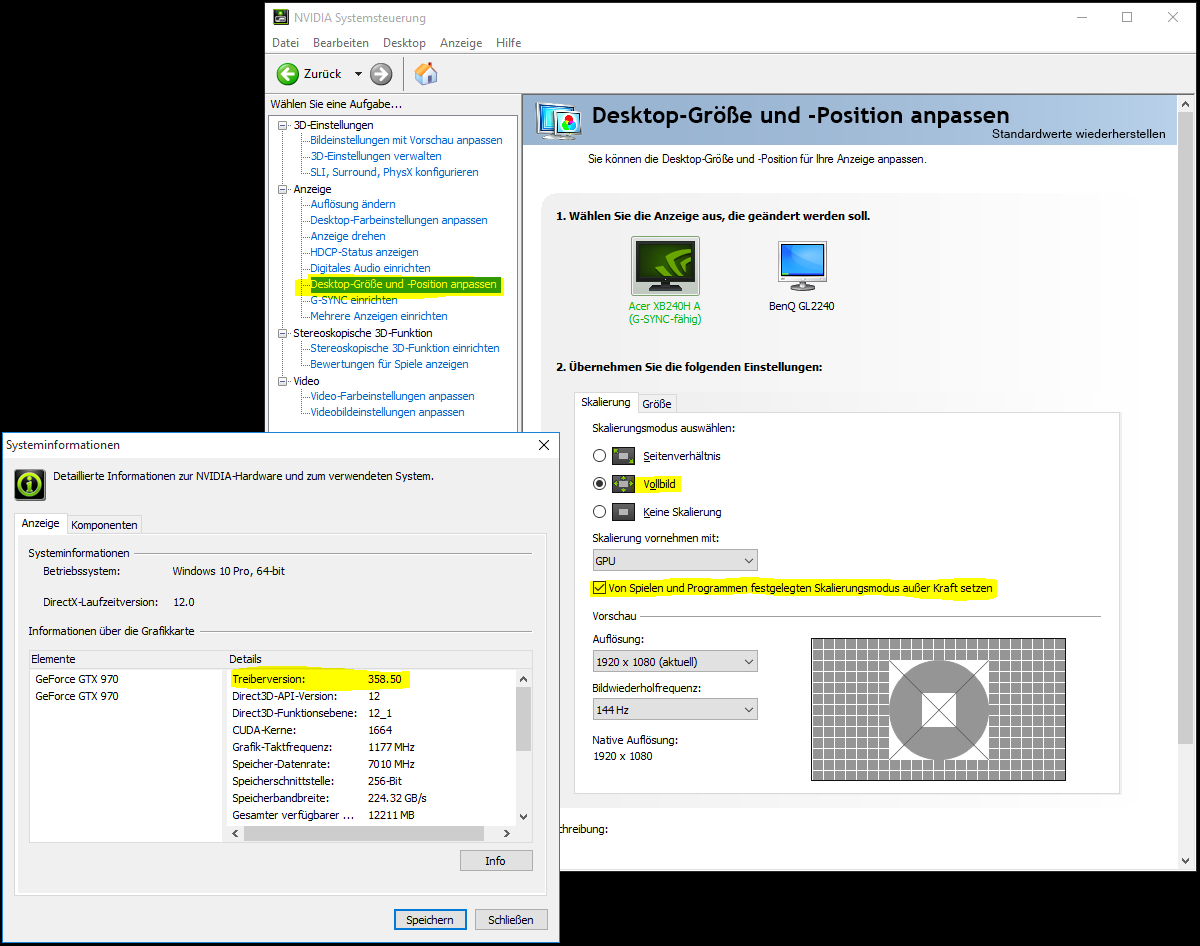Switch to the Skalierung tab
1200x946 pixels.
(606, 402)
